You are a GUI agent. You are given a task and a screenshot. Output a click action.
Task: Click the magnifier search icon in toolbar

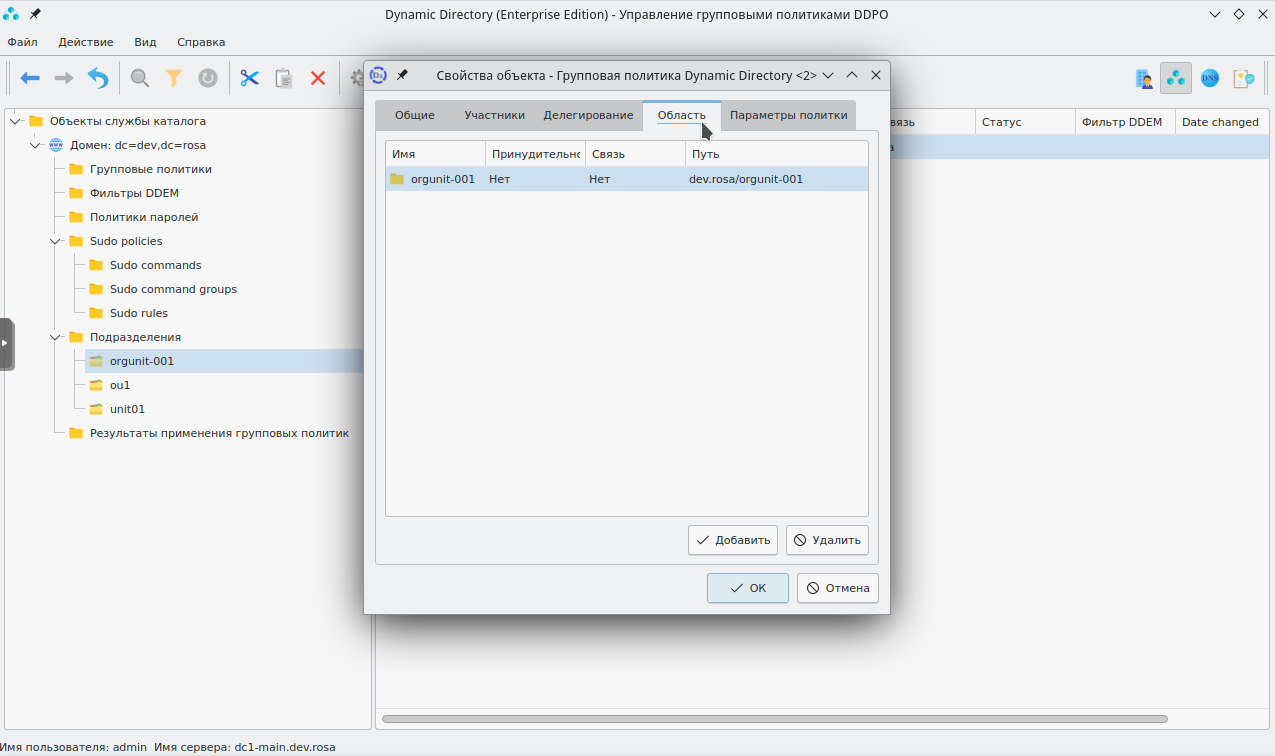(x=140, y=78)
